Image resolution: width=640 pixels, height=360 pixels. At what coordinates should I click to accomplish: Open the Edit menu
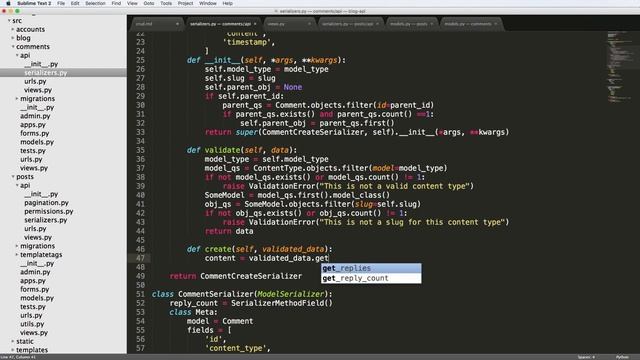coord(75,3)
